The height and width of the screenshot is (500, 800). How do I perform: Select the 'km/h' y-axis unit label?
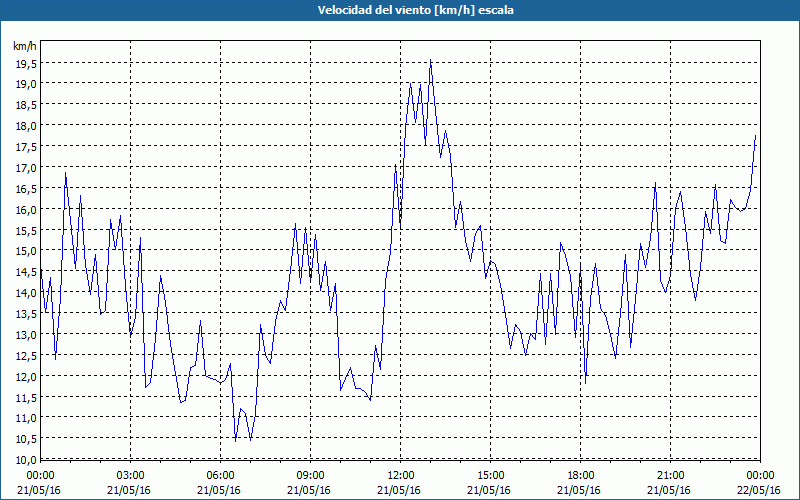pos(25,46)
